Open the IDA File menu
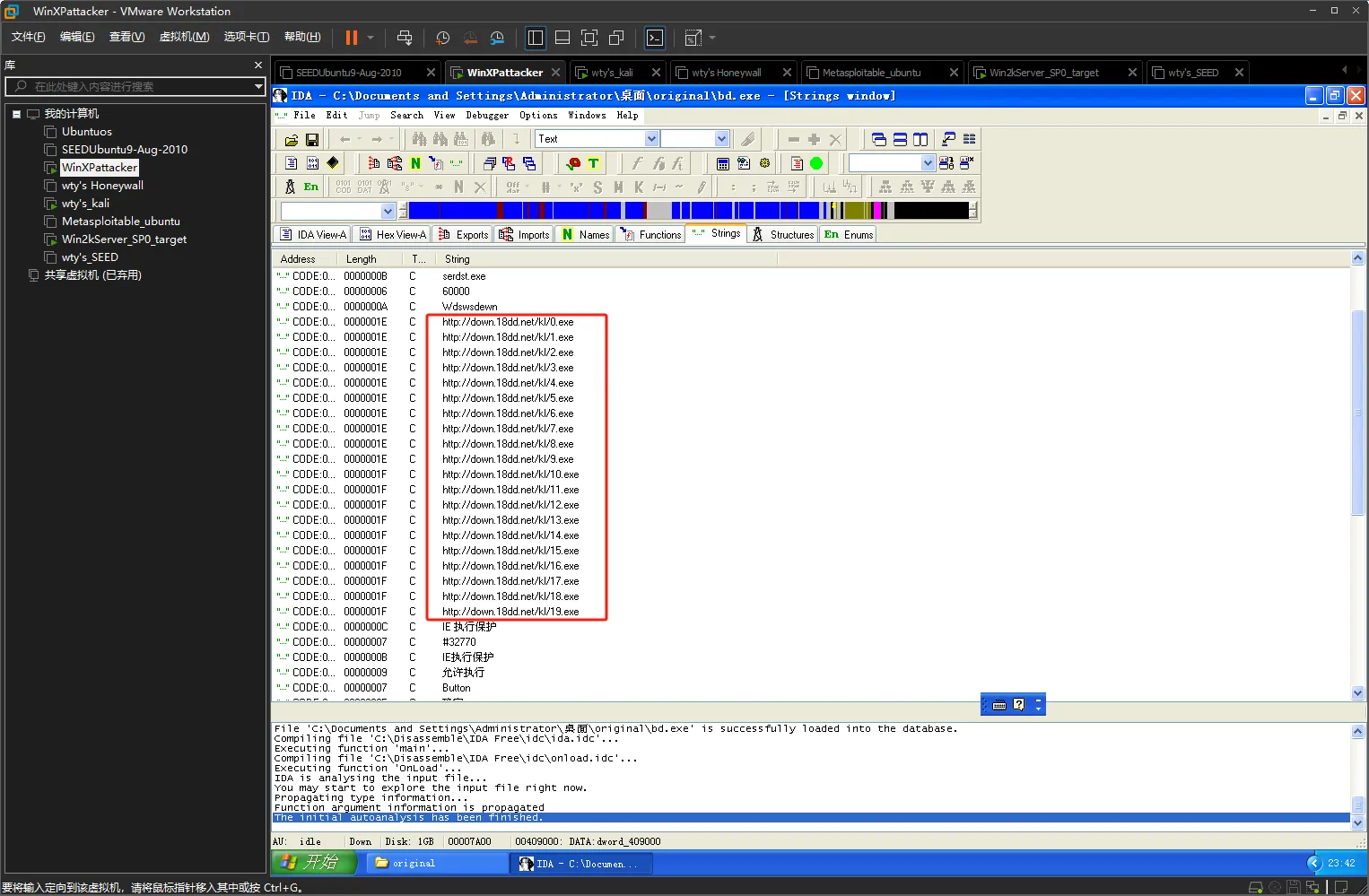This screenshot has width=1369, height=896. pyautogui.click(x=304, y=115)
